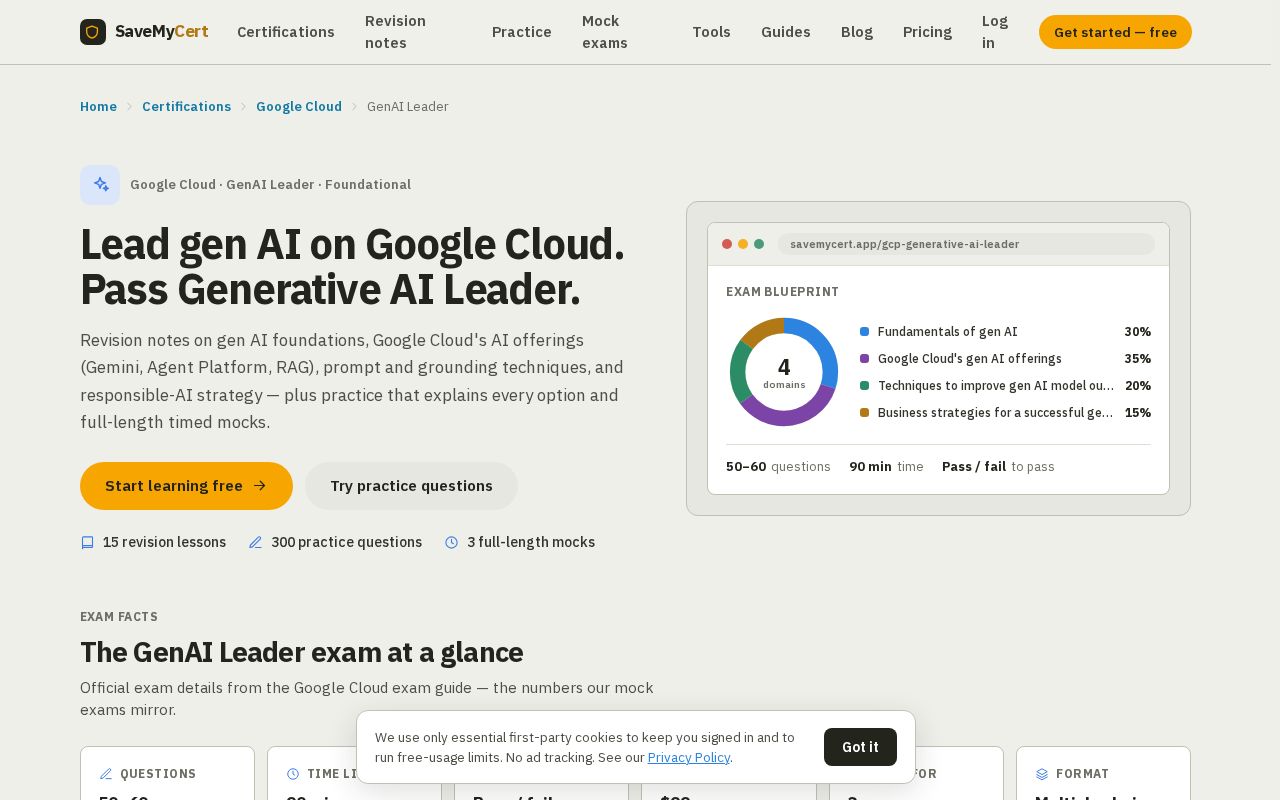Dismiss cookie notice with Got it
This screenshot has width=1280, height=800.
coord(860,747)
